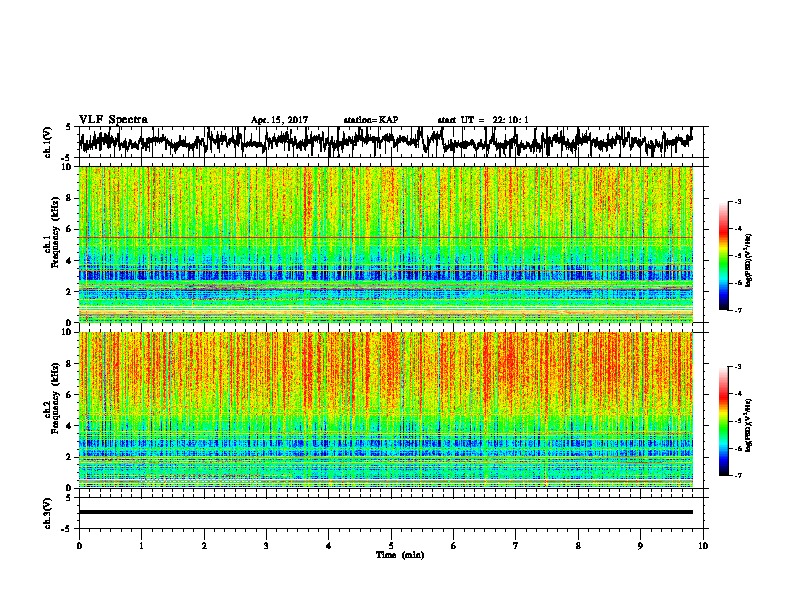792x612 pixels.
Task: Click the "10" kHz tick on ch.2 spectrogram
Action: click(x=69, y=332)
